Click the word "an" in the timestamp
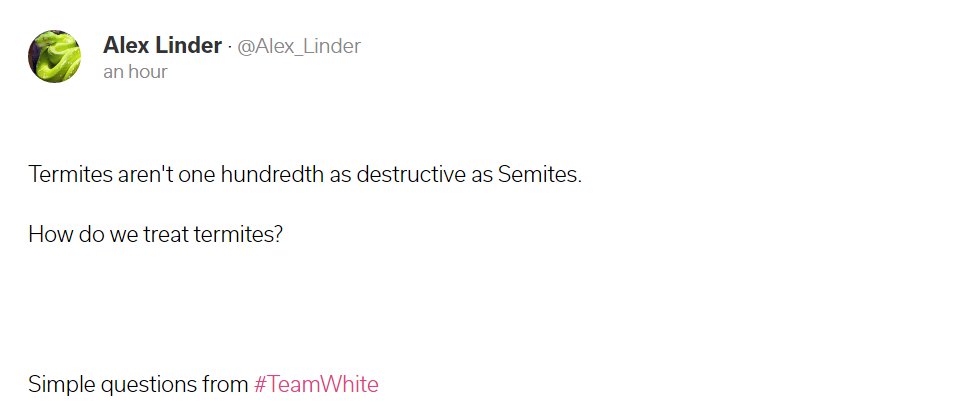The width and height of the screenshot is (973, 411). coord(113,72)
